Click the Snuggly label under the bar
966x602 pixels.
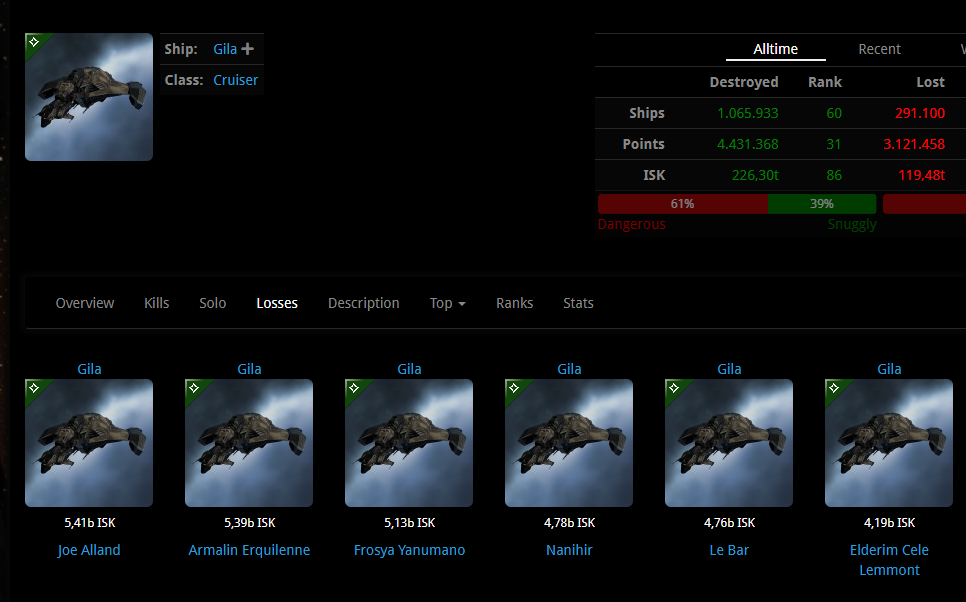pyautogui.click(x=852, y=224)
